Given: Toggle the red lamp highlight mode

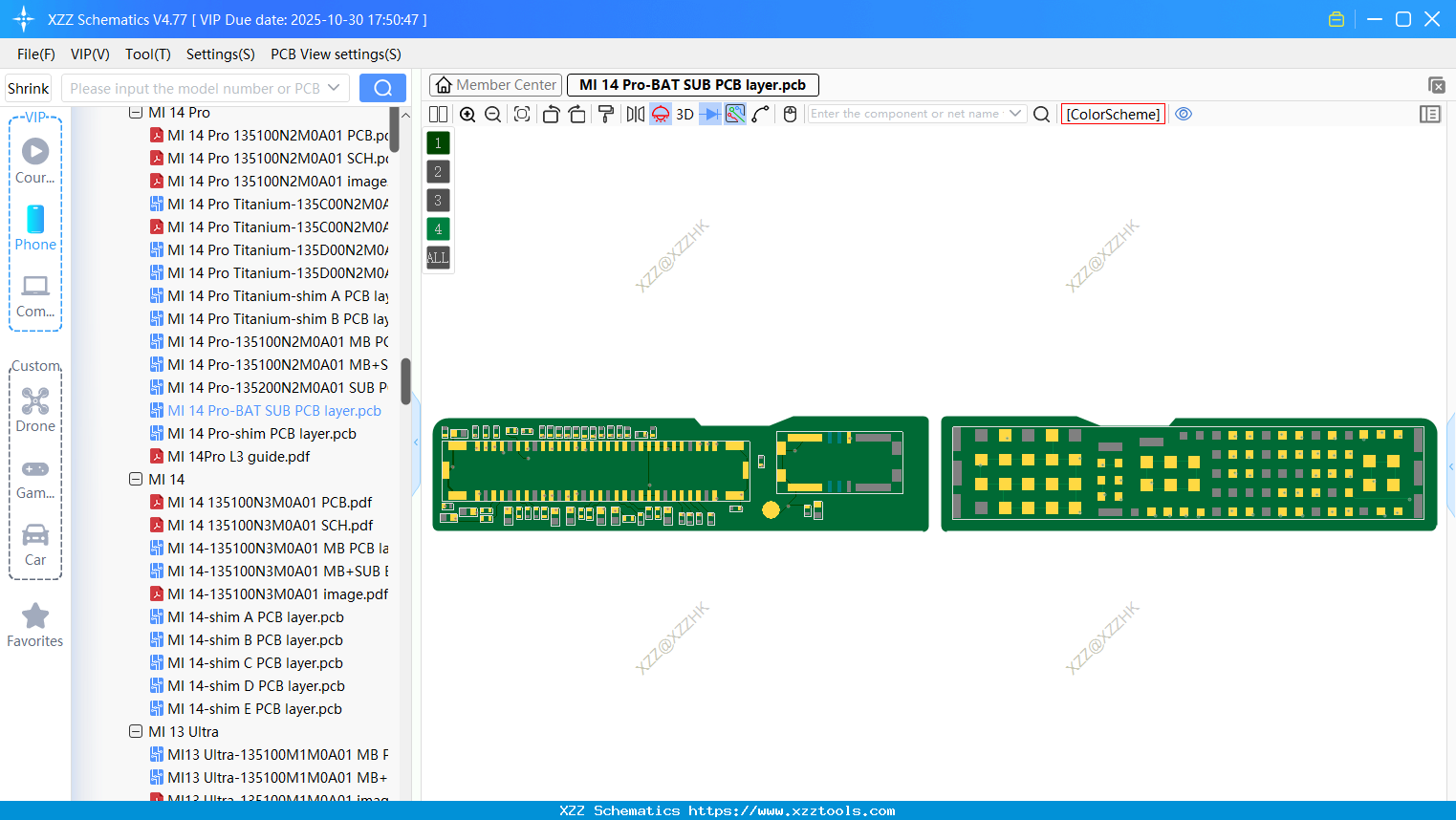Looking at the screenshot, I should (x=660, y=114).
